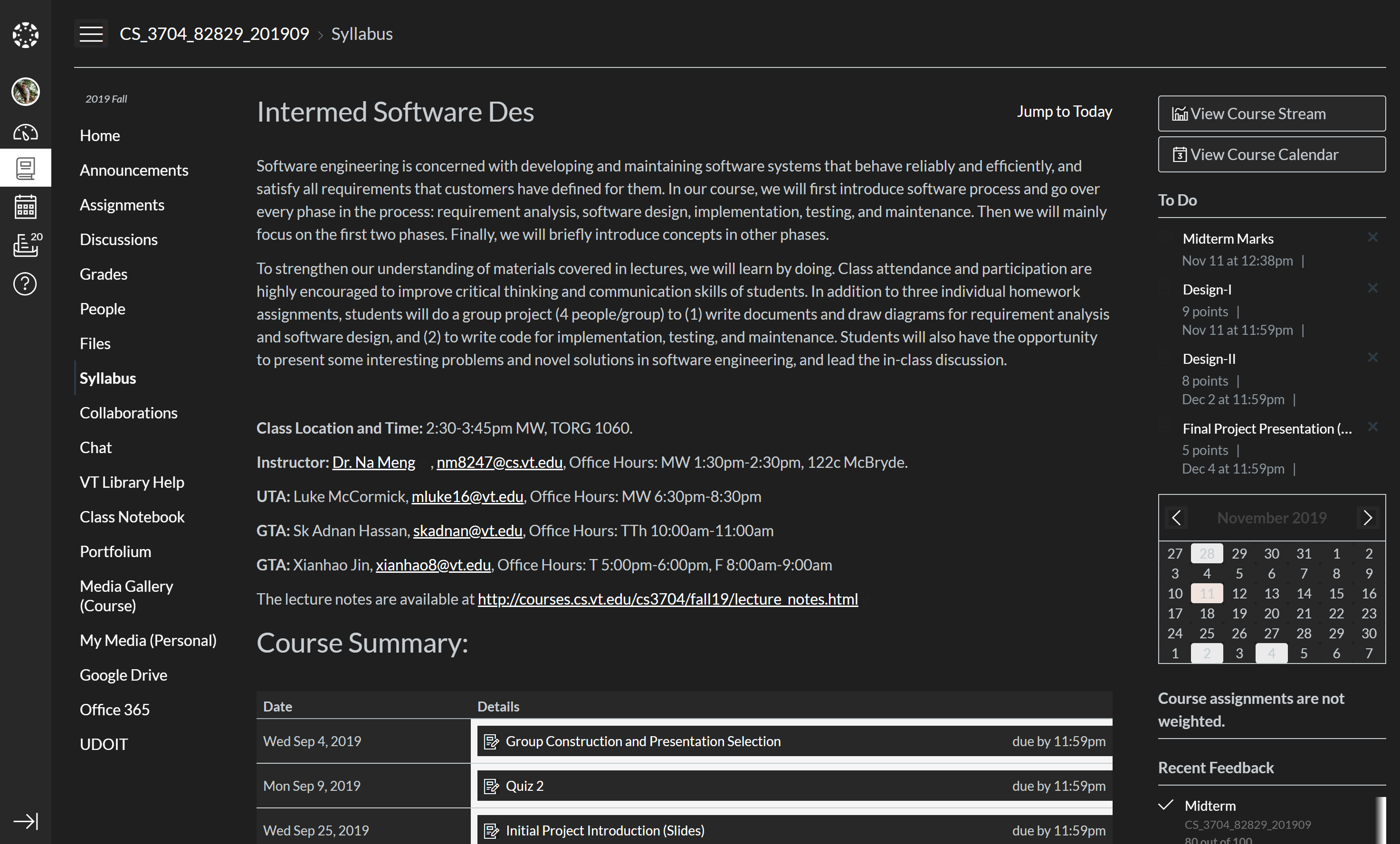This screenshot has height=844, width=1400.
Task: Dismiss the Design-I to-do item
Action: click(x=1372, y=288)
